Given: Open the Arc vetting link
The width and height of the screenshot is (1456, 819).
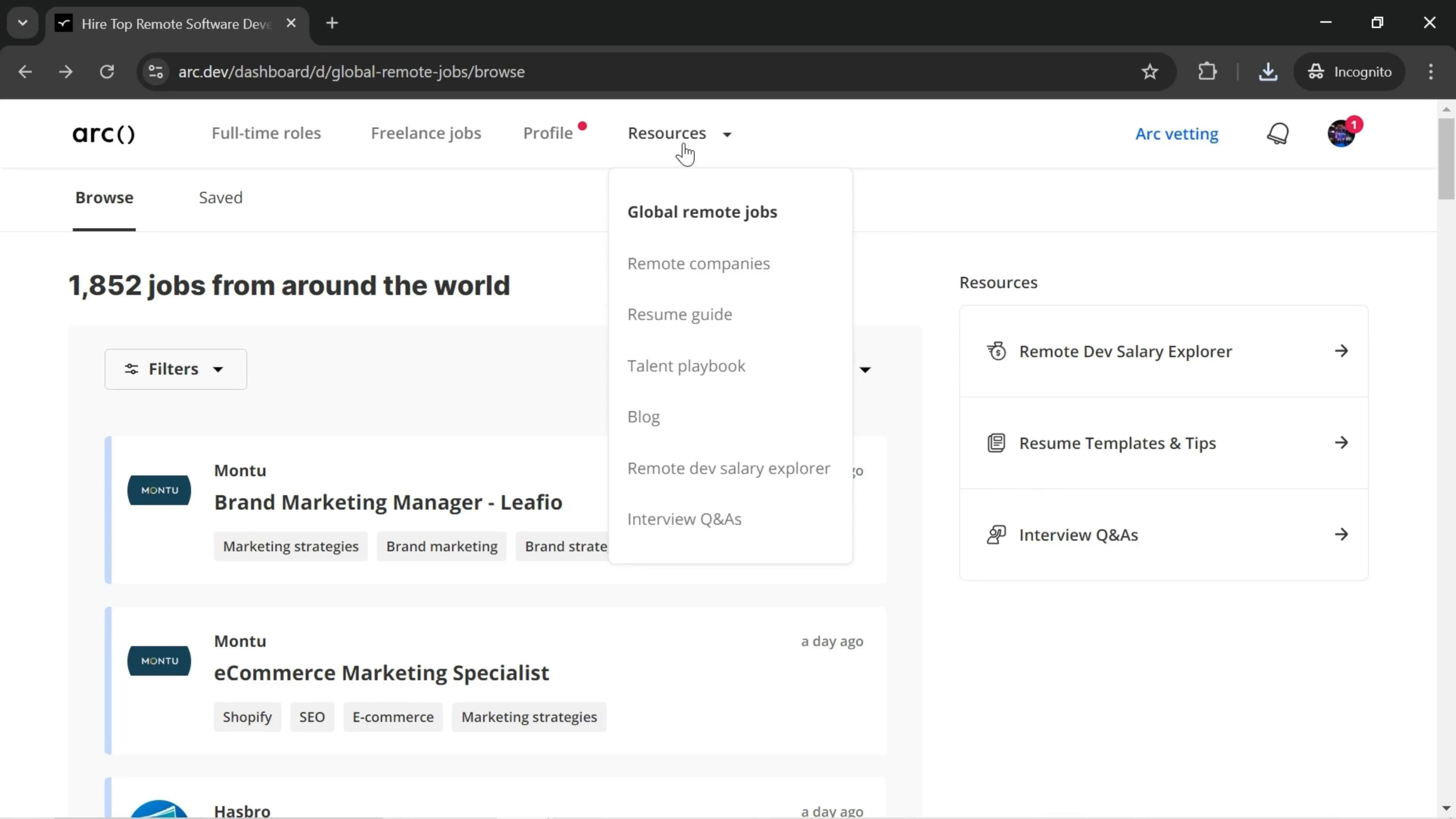Looking at the screenshot, I should click(1176, 134).
